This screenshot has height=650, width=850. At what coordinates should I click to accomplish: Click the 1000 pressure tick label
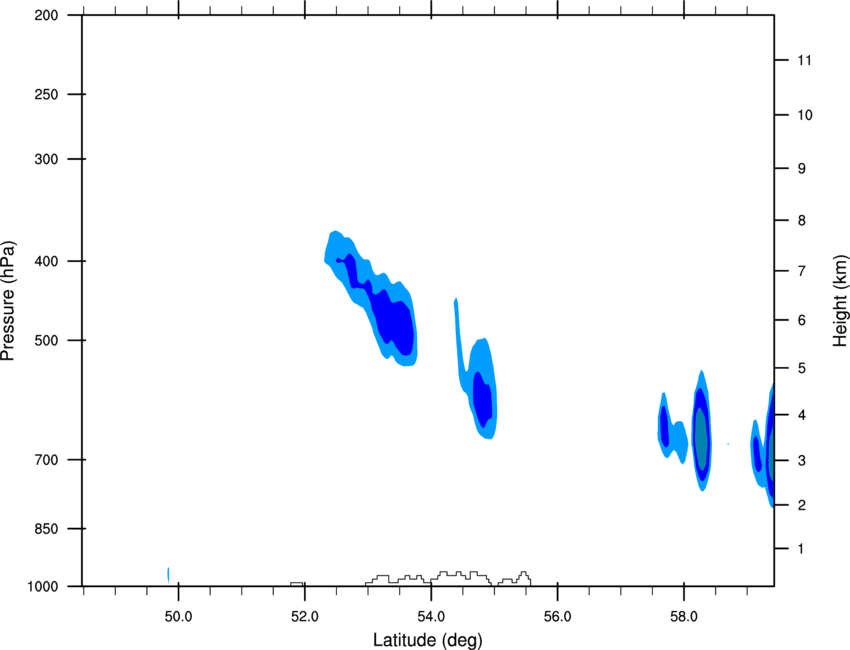coord(42,587)
